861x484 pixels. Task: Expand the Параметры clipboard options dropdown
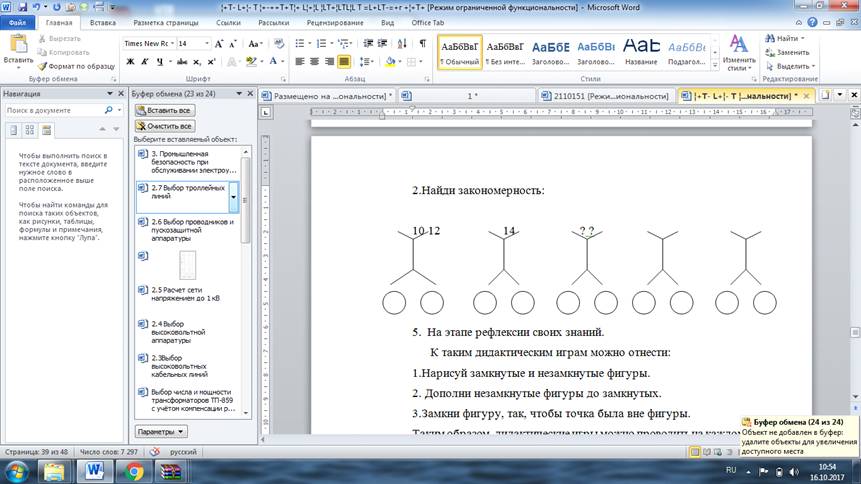tap(160, 432)
